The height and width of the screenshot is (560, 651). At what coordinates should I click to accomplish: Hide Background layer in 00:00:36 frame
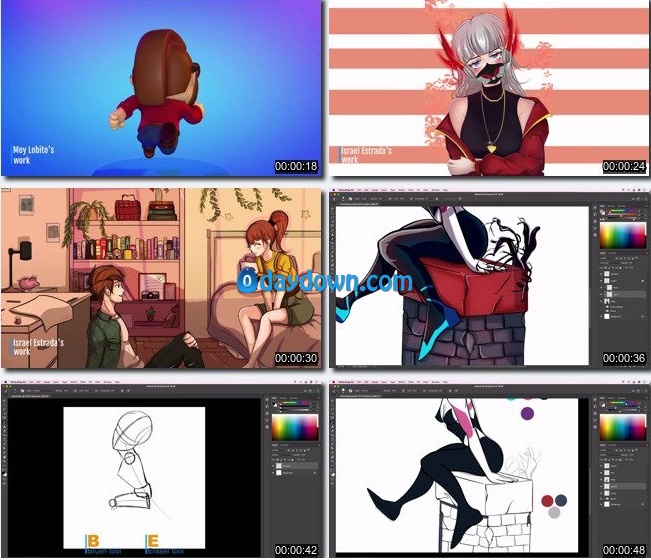point(601,316)
